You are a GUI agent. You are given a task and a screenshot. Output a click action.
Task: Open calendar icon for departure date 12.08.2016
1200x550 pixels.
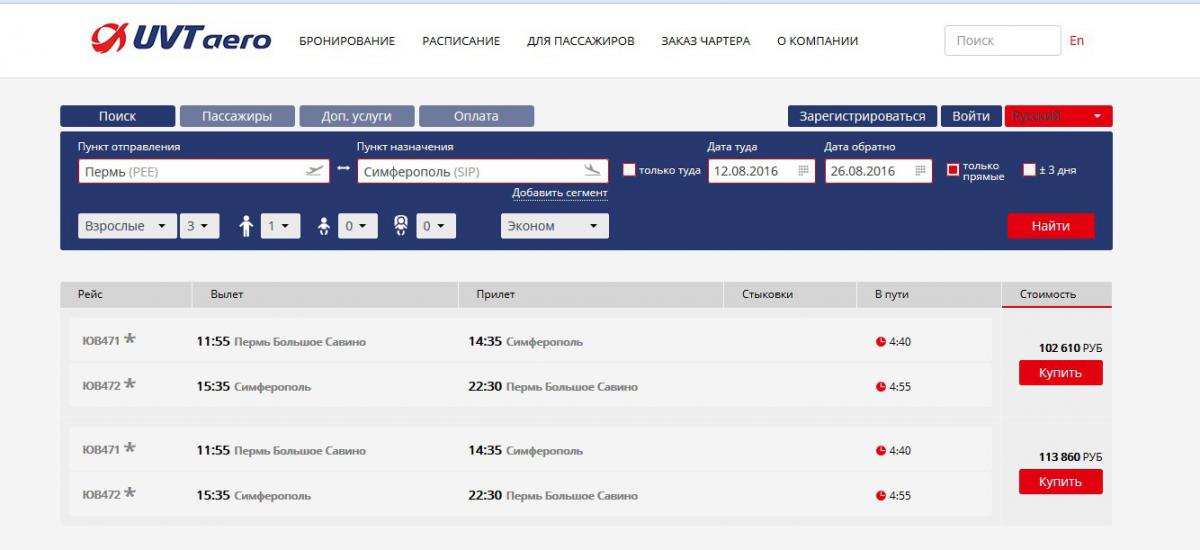coord(803,171)
